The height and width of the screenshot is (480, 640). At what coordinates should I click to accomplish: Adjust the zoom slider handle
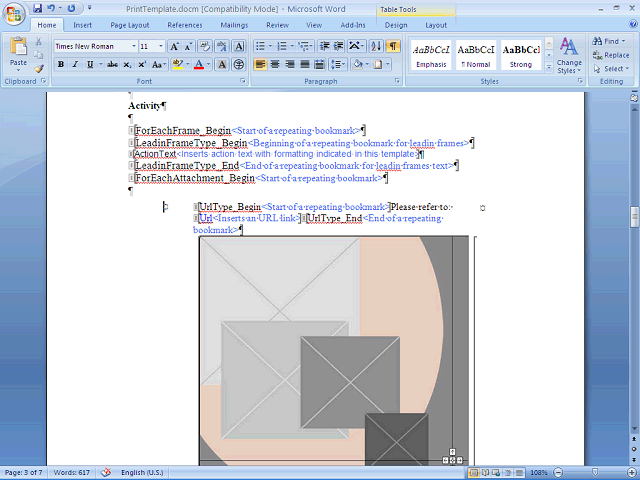click(x=595, y=473)
